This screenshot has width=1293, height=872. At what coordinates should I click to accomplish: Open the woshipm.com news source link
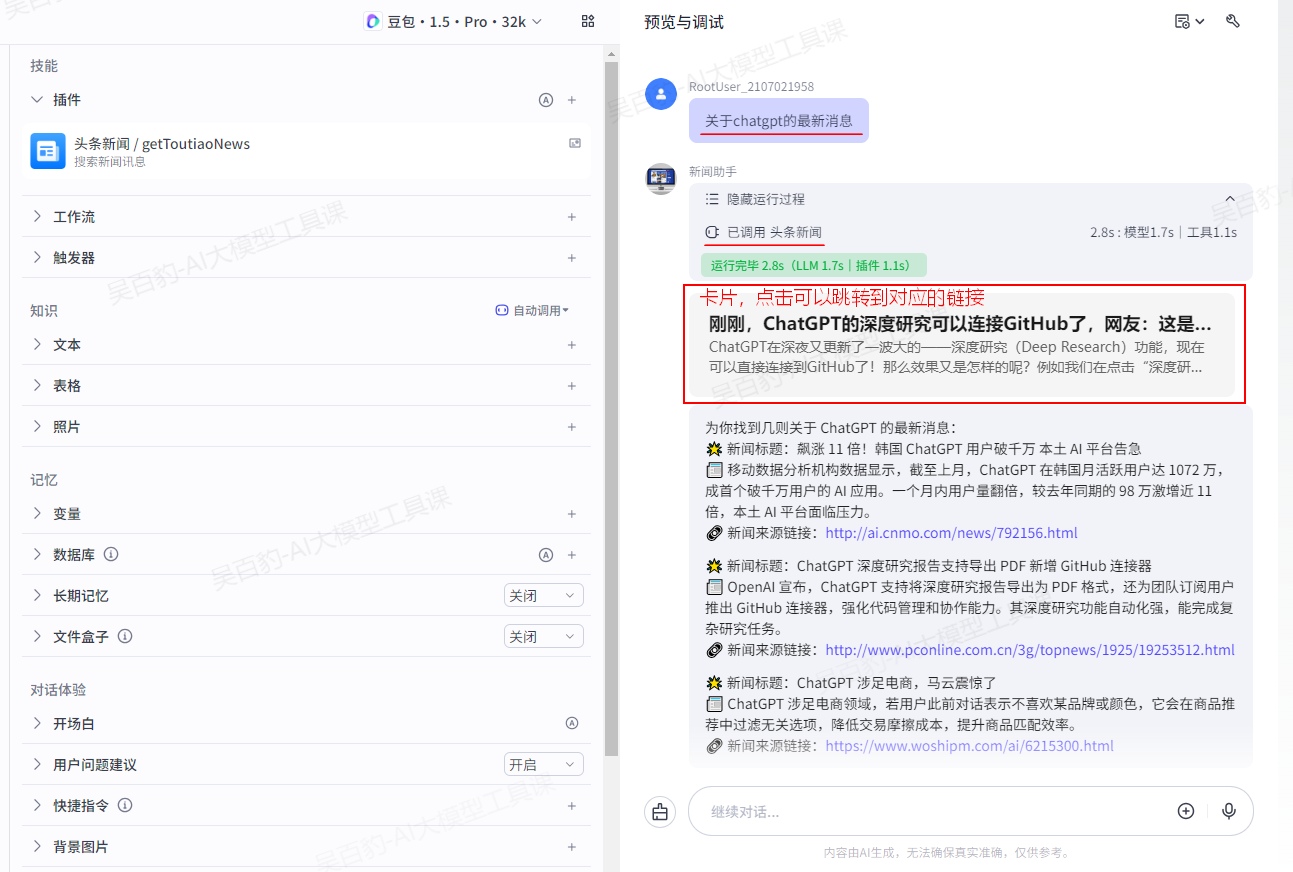click(x=969, y=746)
